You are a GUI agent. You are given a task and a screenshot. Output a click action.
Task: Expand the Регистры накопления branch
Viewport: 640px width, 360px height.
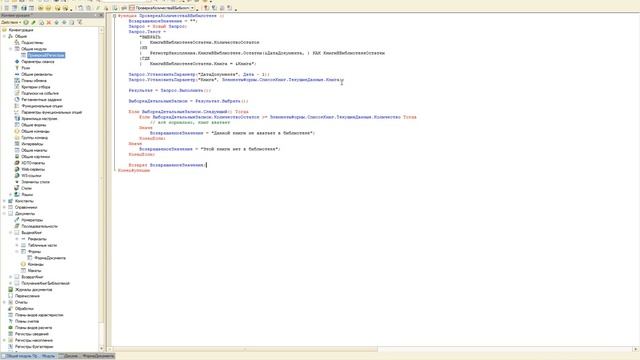point(4,340)
